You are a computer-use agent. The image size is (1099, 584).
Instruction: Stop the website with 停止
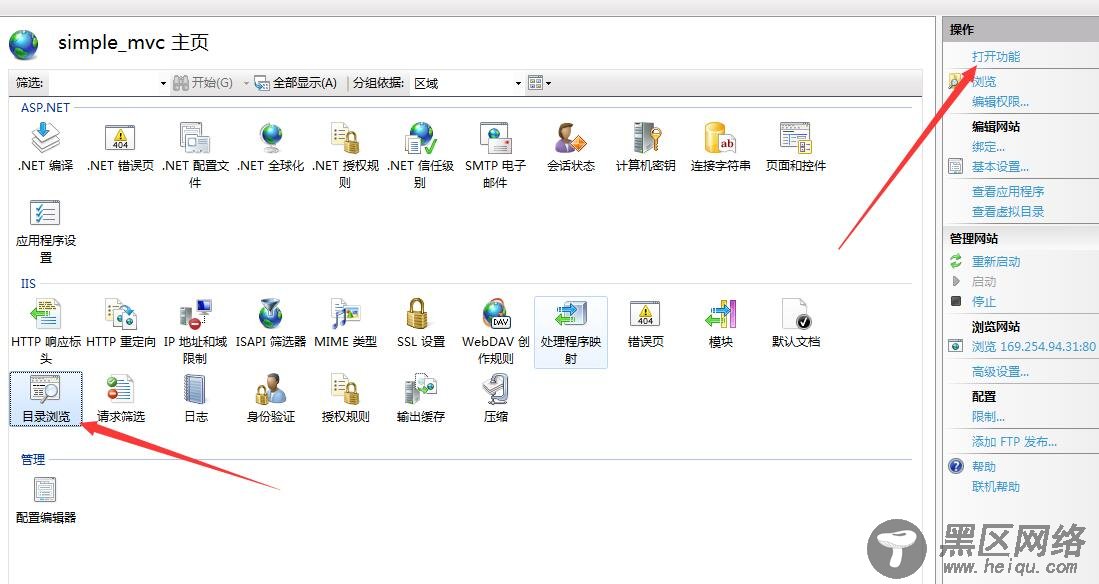(x=984, y=301)
